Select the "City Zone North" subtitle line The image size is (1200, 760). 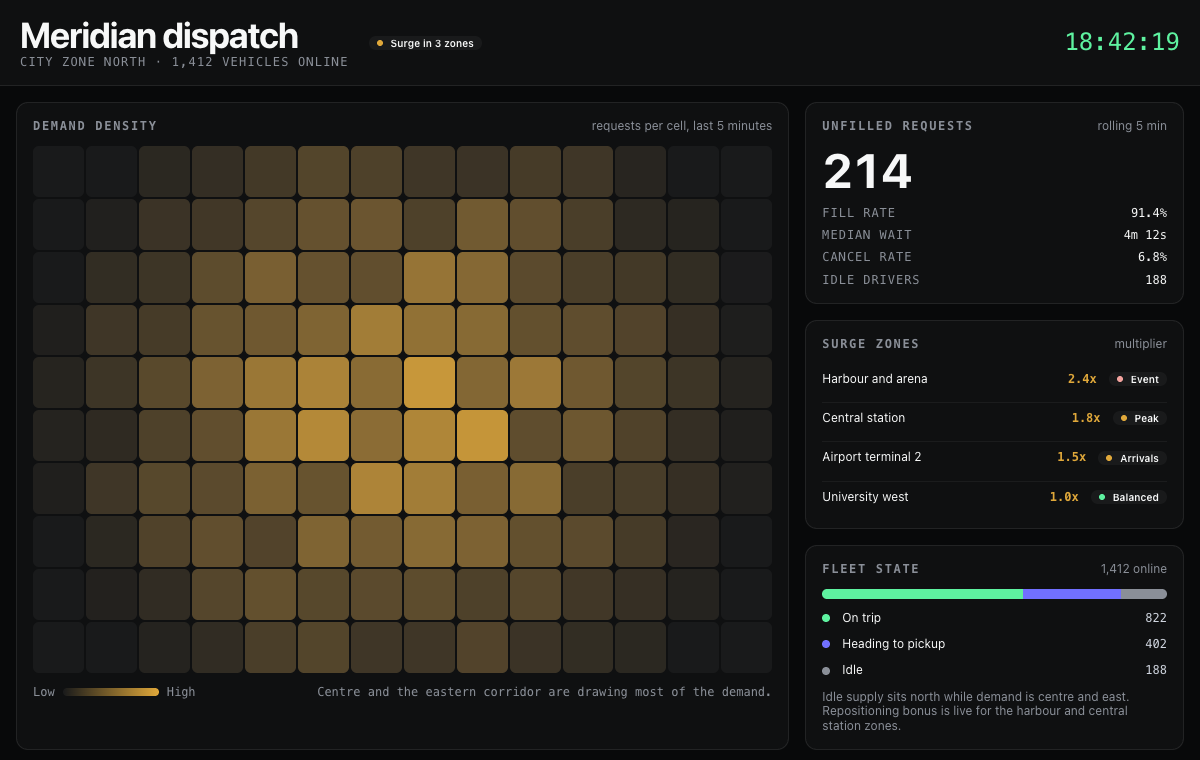click(x=184, y=62)
